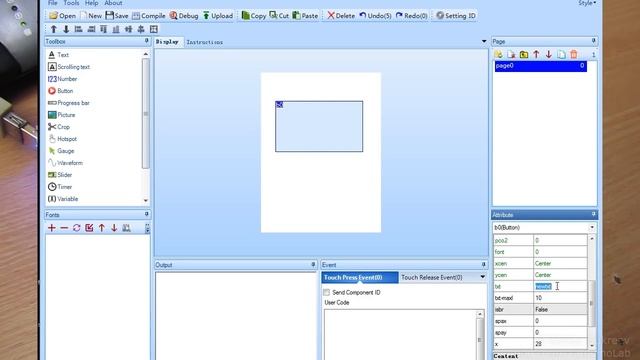This screenshot has height=360, width=640.
Task: Move page up in Page panel
Action: 536,54
